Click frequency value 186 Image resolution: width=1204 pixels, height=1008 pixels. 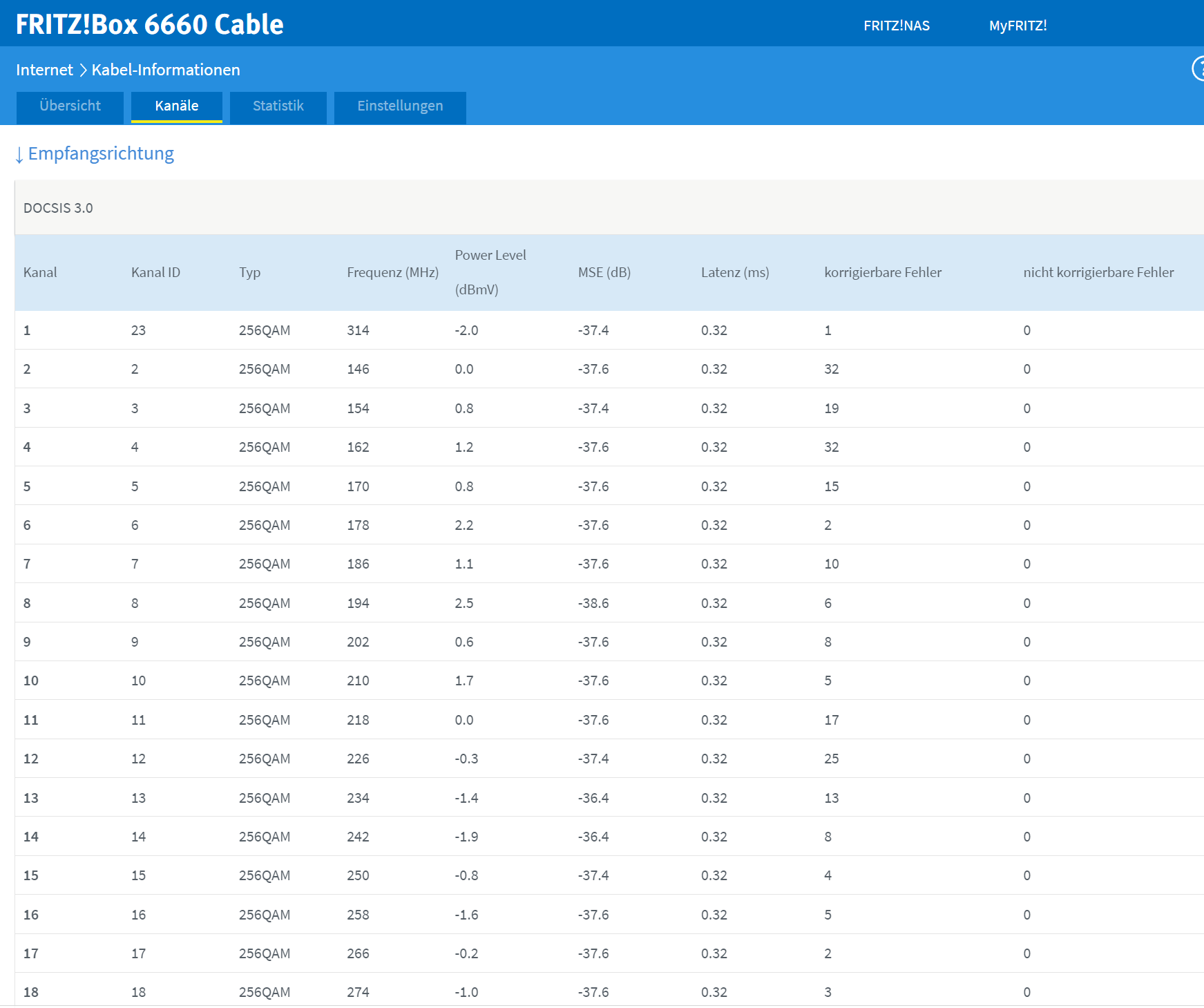(358, 564)
